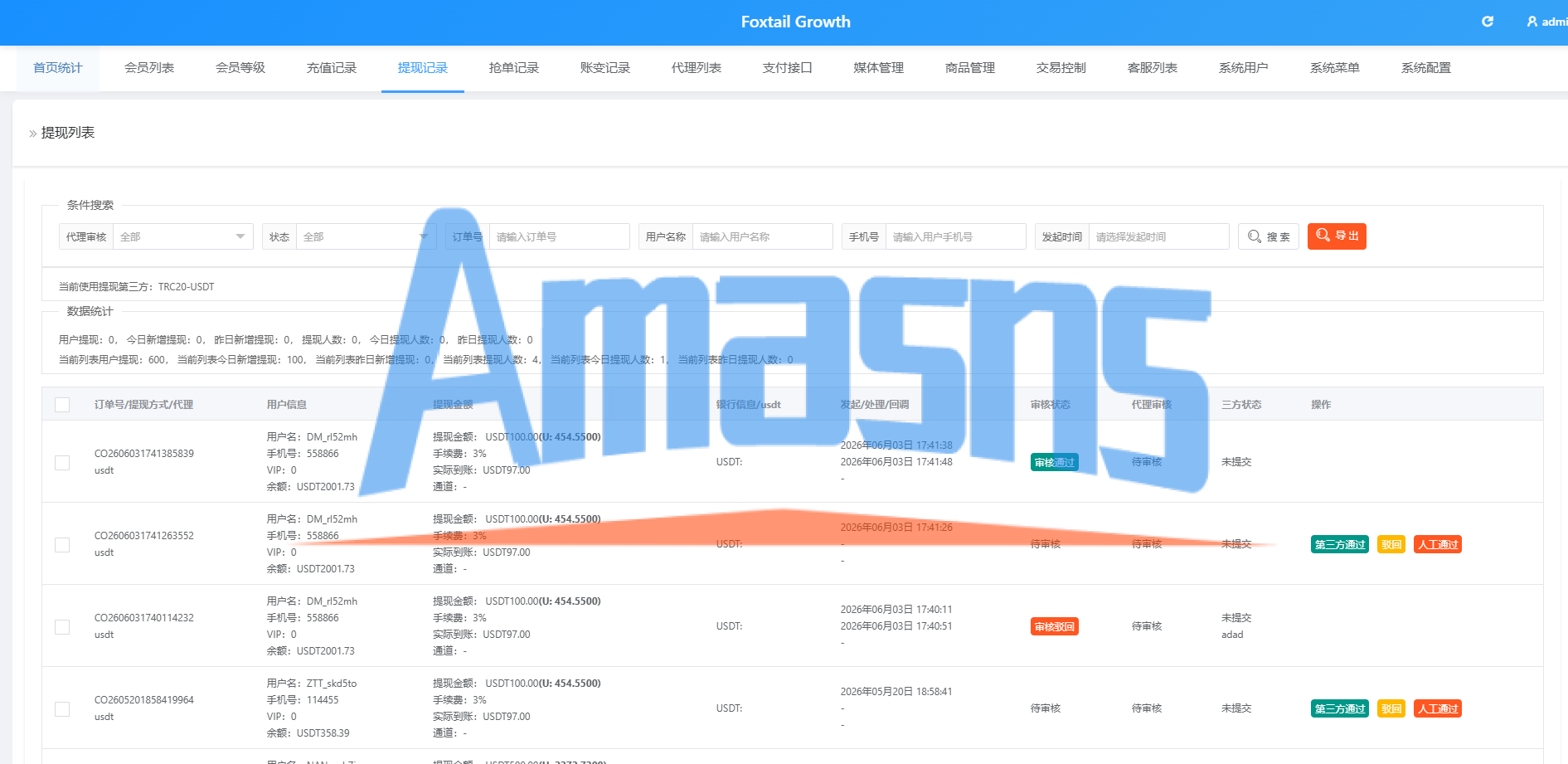Viewport: 1568px width, 764px height.
Task: Click 第三方通过 for order CO2605201858419964
Action: 1340,708
